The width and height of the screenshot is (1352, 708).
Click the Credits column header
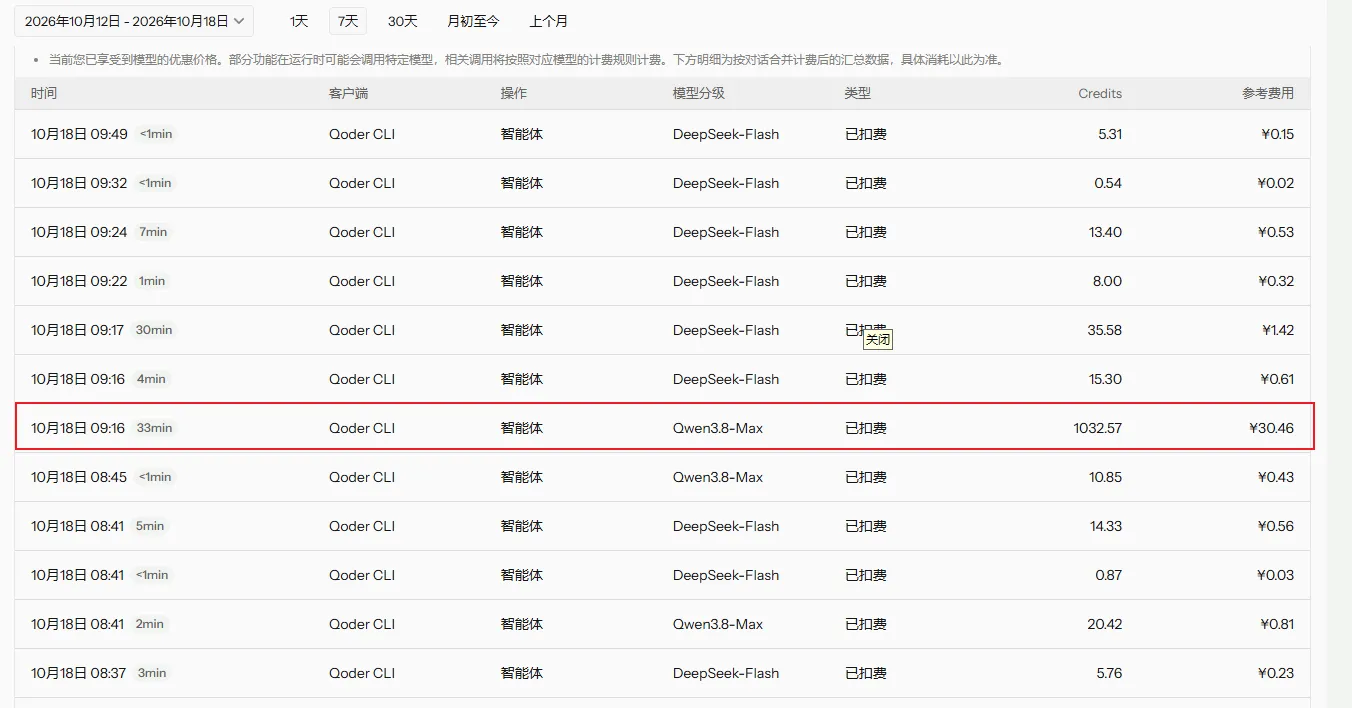pos(1100,94)
